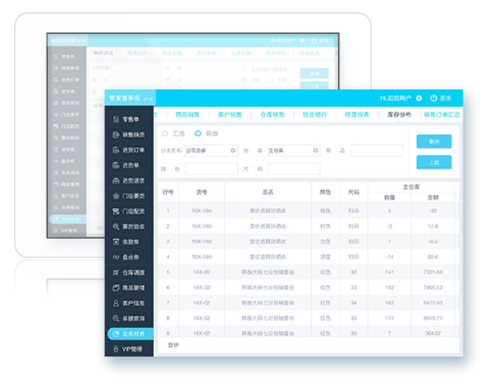This screenshot has height=386, width=500.
Task: Switch to the 现金银行 tab
Action: pos(314,115)
